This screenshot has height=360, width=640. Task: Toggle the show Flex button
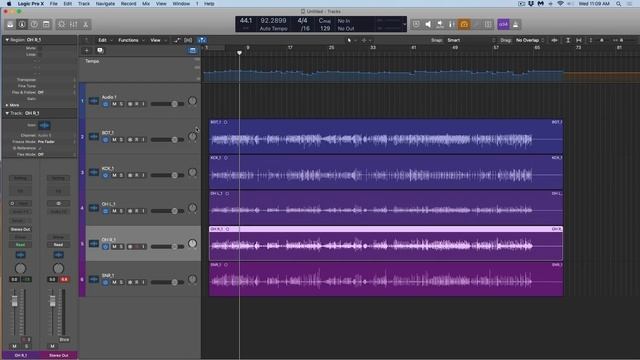188,40
